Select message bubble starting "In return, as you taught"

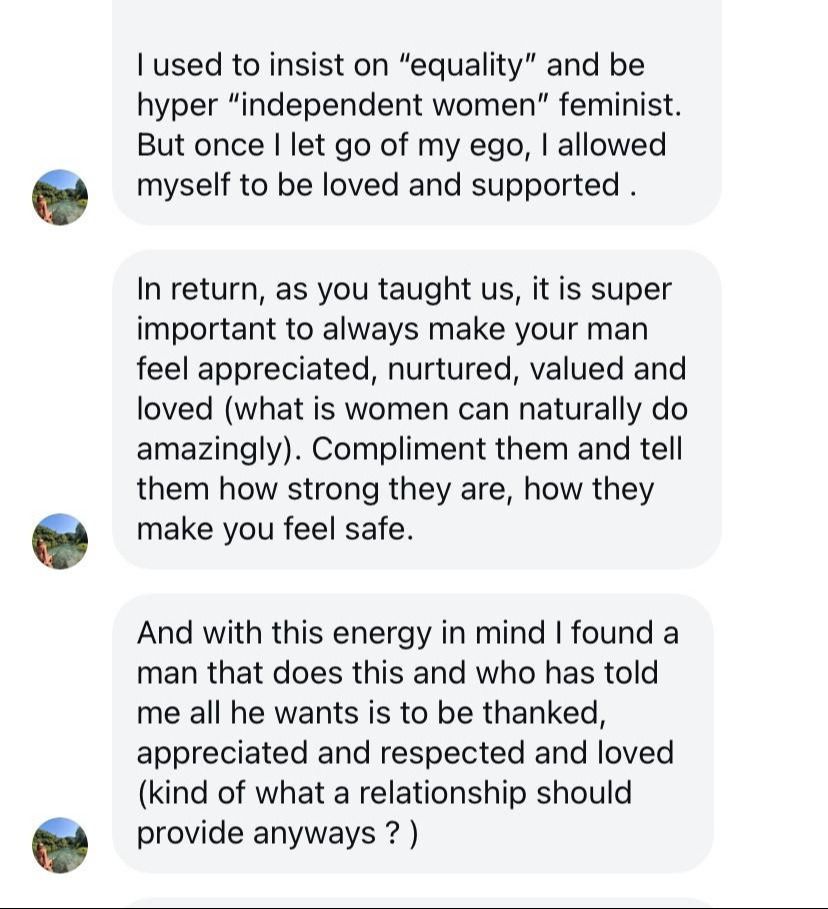416,409
